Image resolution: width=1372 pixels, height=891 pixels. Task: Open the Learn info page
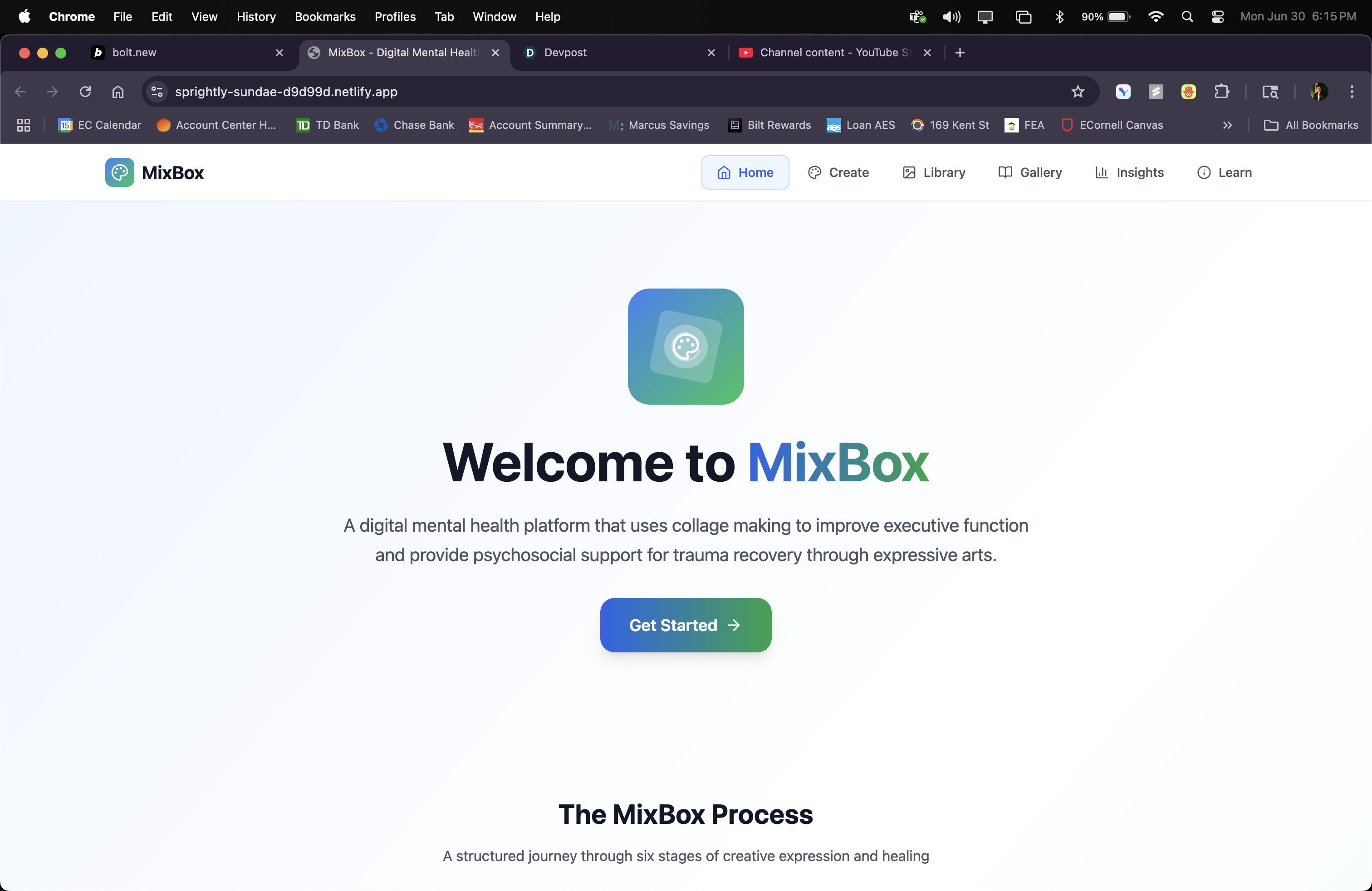point(1224,172)
